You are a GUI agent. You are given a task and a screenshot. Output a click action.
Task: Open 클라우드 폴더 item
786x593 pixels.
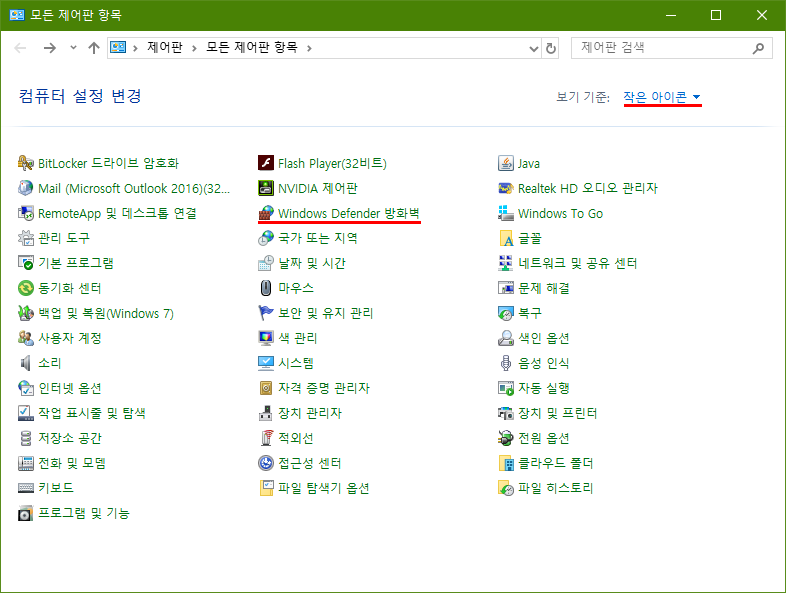point(546,463)
